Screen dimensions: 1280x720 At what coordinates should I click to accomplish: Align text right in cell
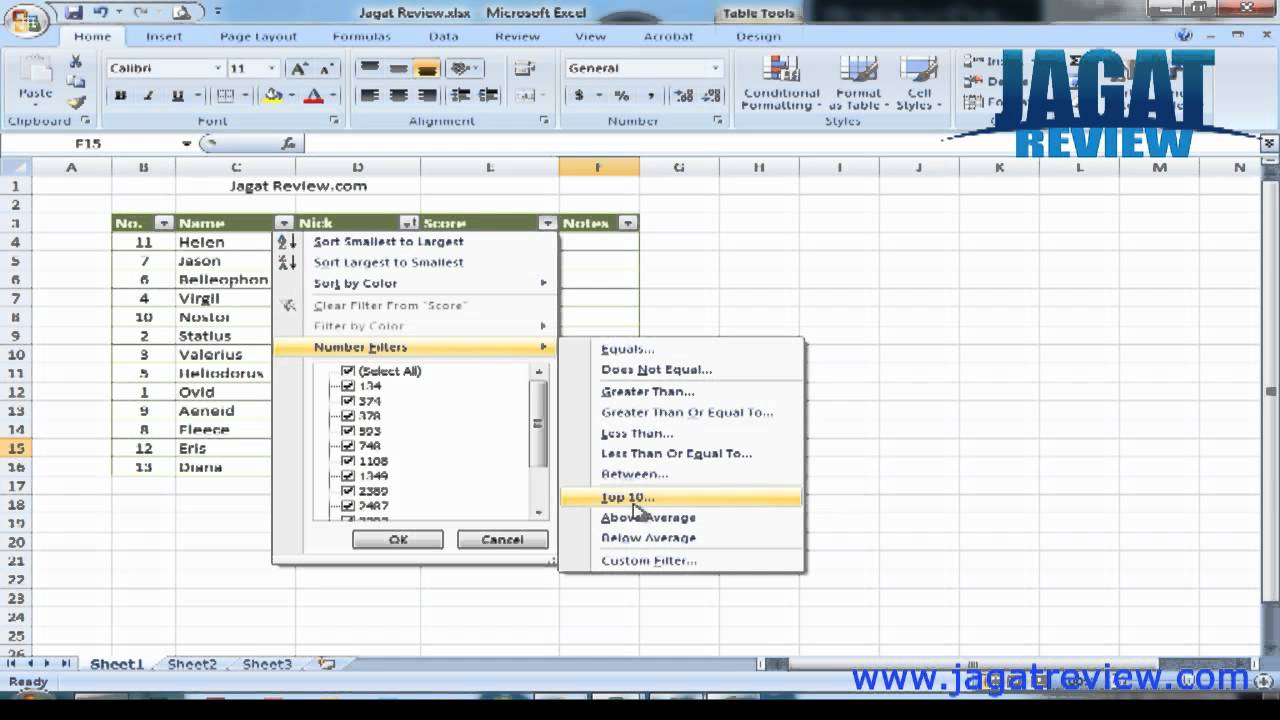click(427, 96)
